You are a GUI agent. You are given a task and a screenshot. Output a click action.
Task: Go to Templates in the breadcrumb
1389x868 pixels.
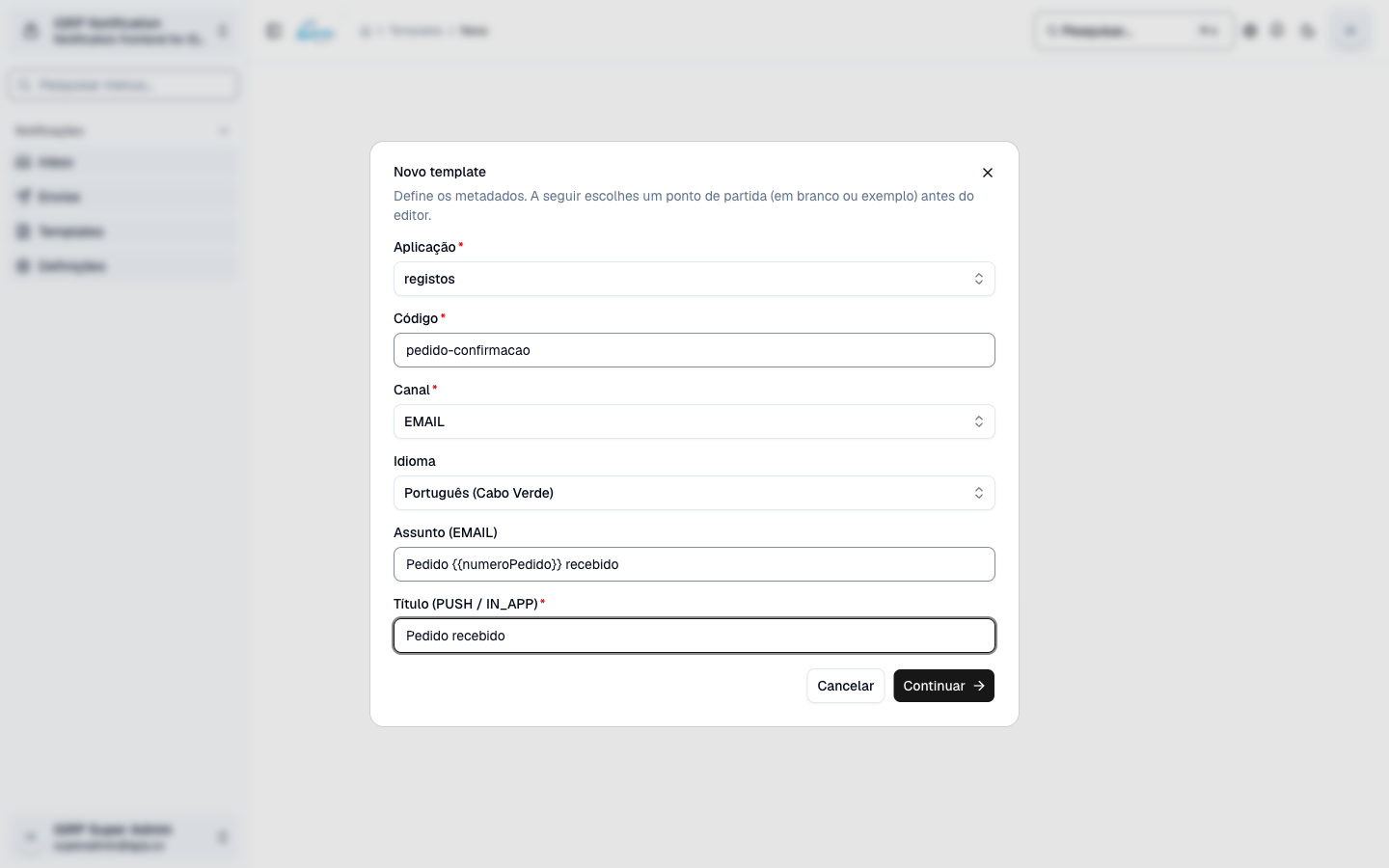pos(416,31)
